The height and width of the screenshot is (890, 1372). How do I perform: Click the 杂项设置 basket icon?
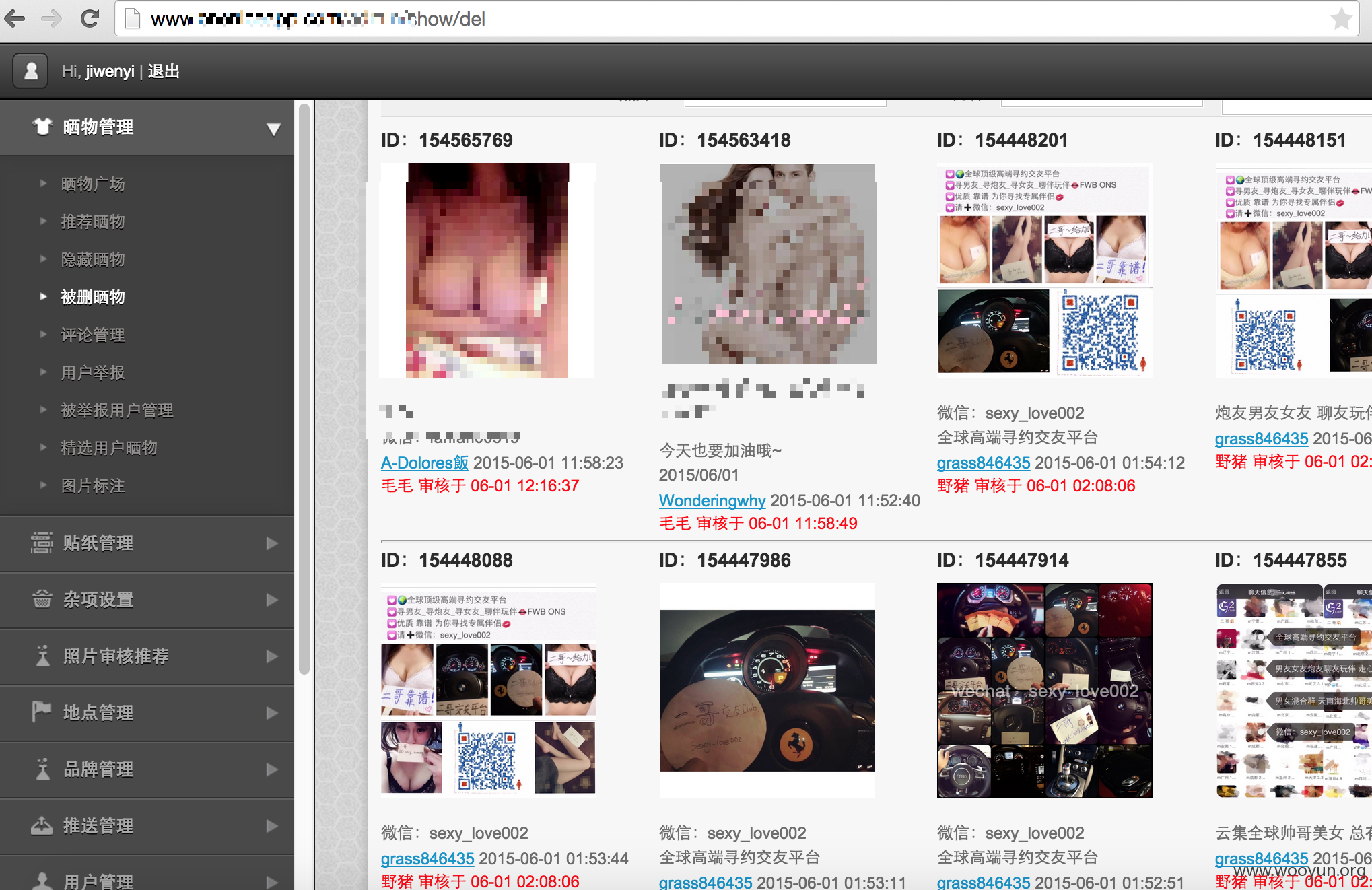click(x=42, y=599)
